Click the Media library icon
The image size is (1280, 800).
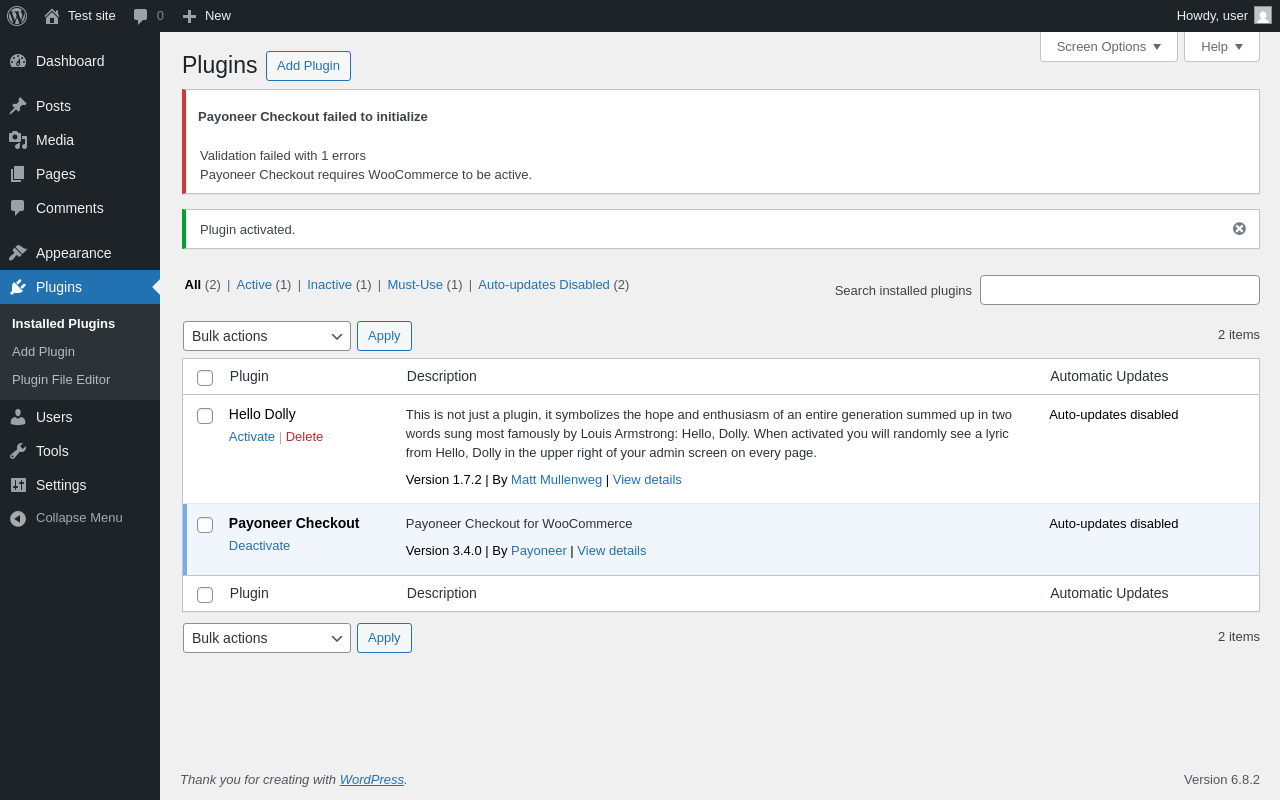pos(18,140)
